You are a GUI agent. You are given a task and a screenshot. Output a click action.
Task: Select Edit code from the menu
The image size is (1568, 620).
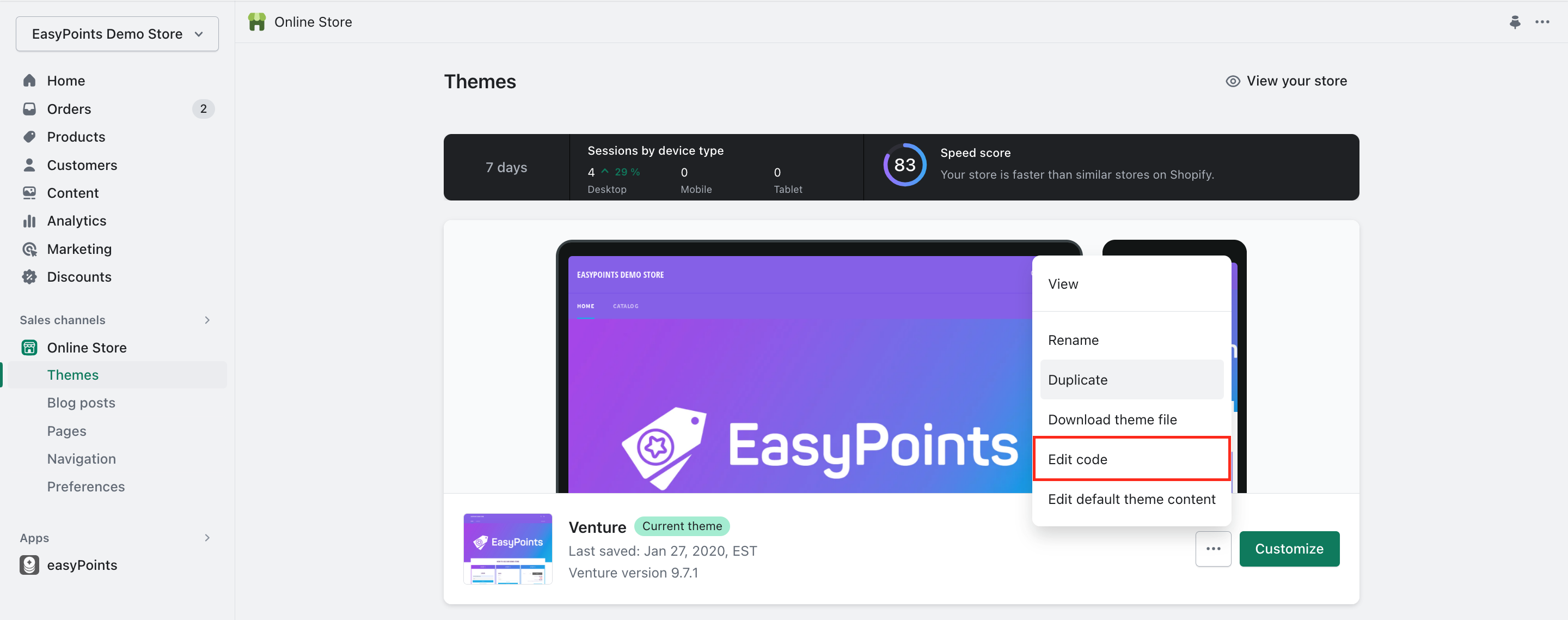click(1131, 459)
